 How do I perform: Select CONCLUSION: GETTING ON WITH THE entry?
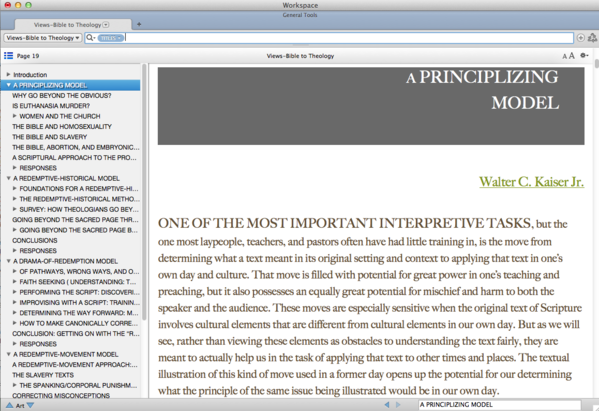click(76, 333)
